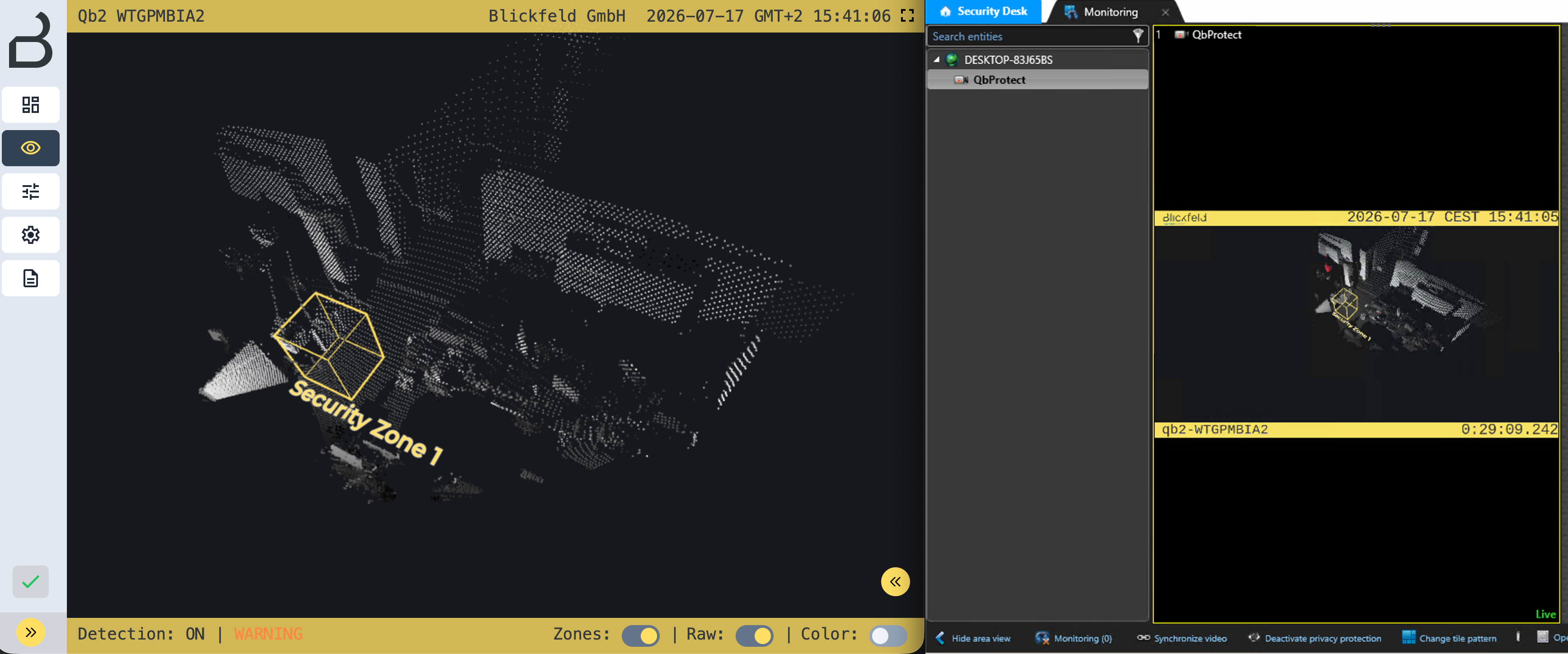Click the qb2-WTGPMBIA2 overlay label in tile

pos(1215,430)
